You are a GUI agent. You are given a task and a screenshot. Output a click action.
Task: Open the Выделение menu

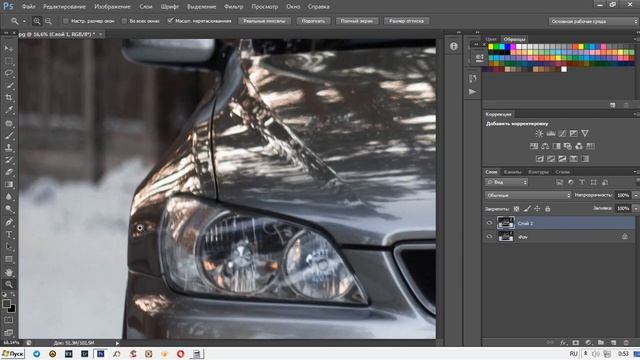click(202, 7)
